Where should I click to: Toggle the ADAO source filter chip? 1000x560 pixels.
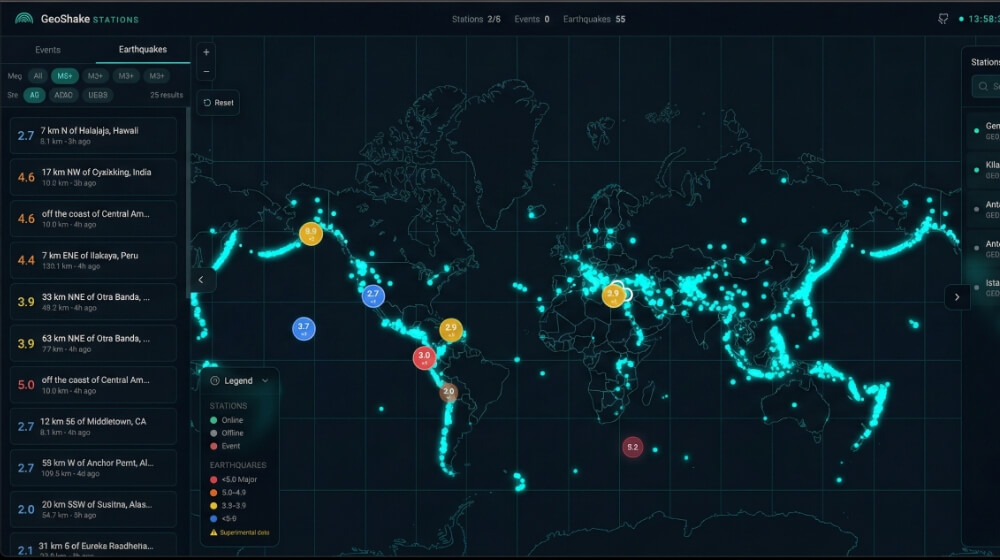click(63, 95)
